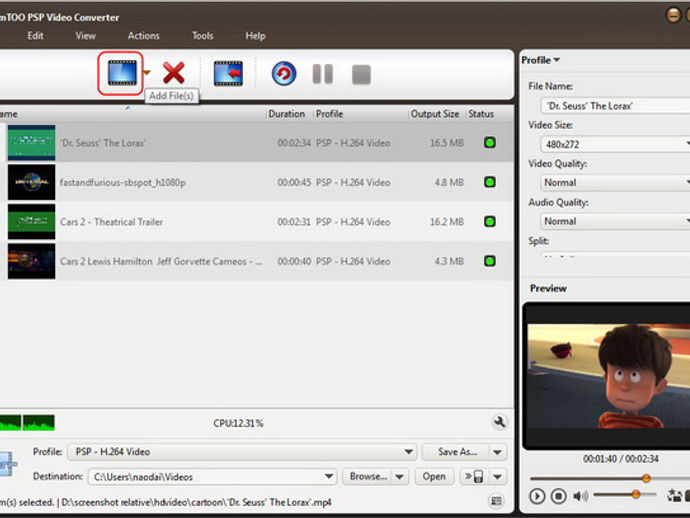
Task: Open the Add File(s) dropdown arrow
Action: (147, 73)
